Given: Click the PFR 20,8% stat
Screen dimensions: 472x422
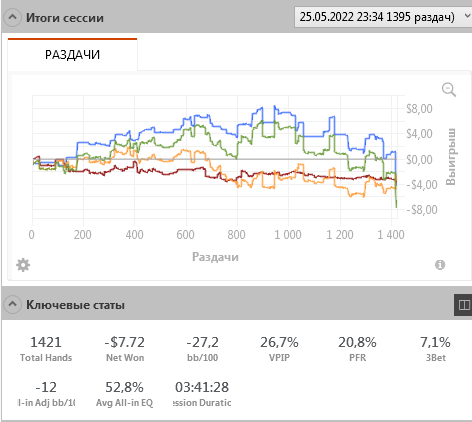Looking at the screenshot, I should (357, 349).
